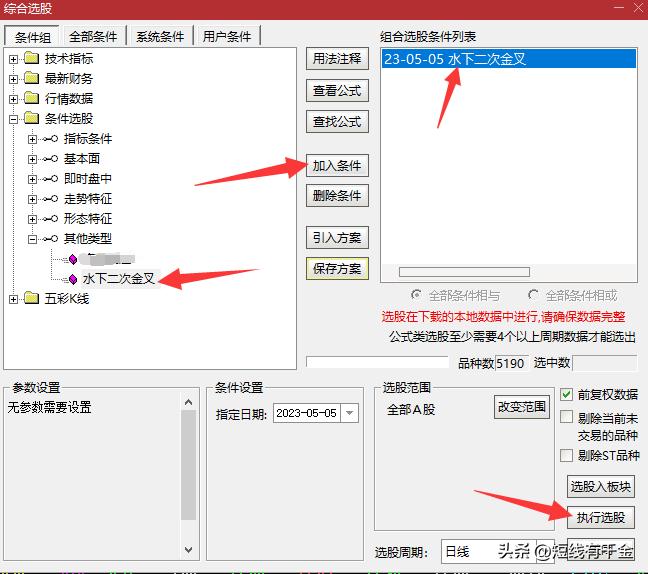The width and height of the screenshot is (648, 574).
Task: Click the purple formula icon for 水下二次金叉
Action: (x=73, y=279)
